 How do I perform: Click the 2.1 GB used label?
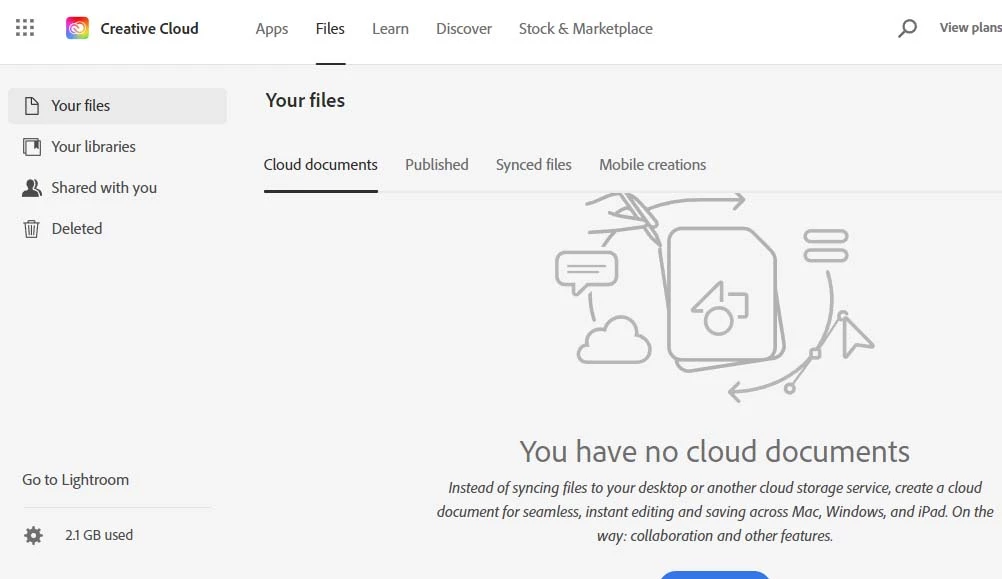[x=99, y=535]
